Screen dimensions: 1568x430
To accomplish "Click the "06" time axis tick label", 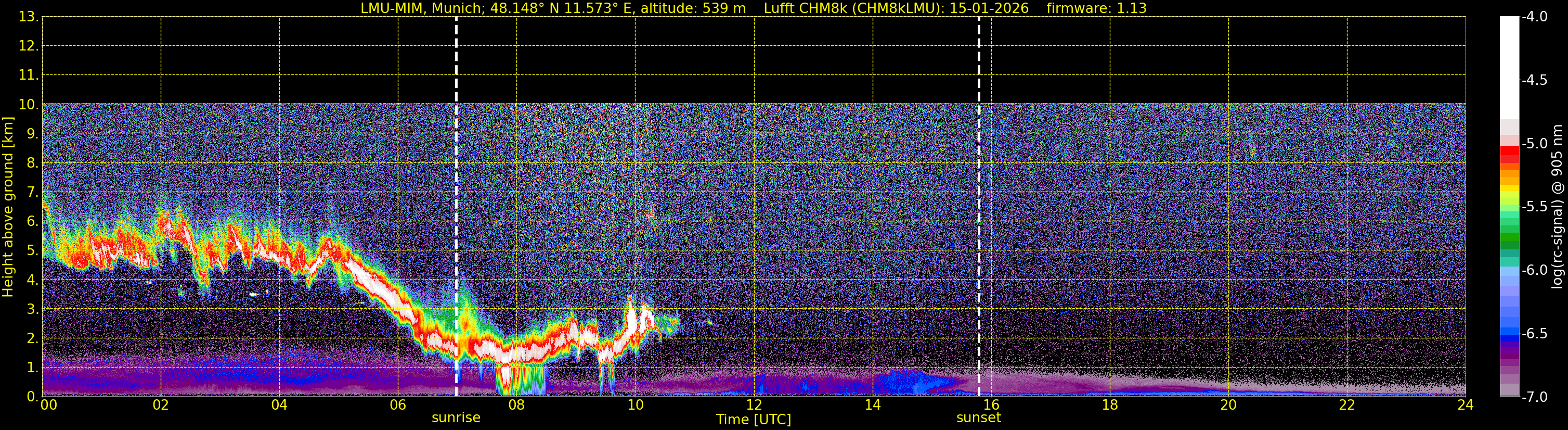I will [x=398, y=405].
